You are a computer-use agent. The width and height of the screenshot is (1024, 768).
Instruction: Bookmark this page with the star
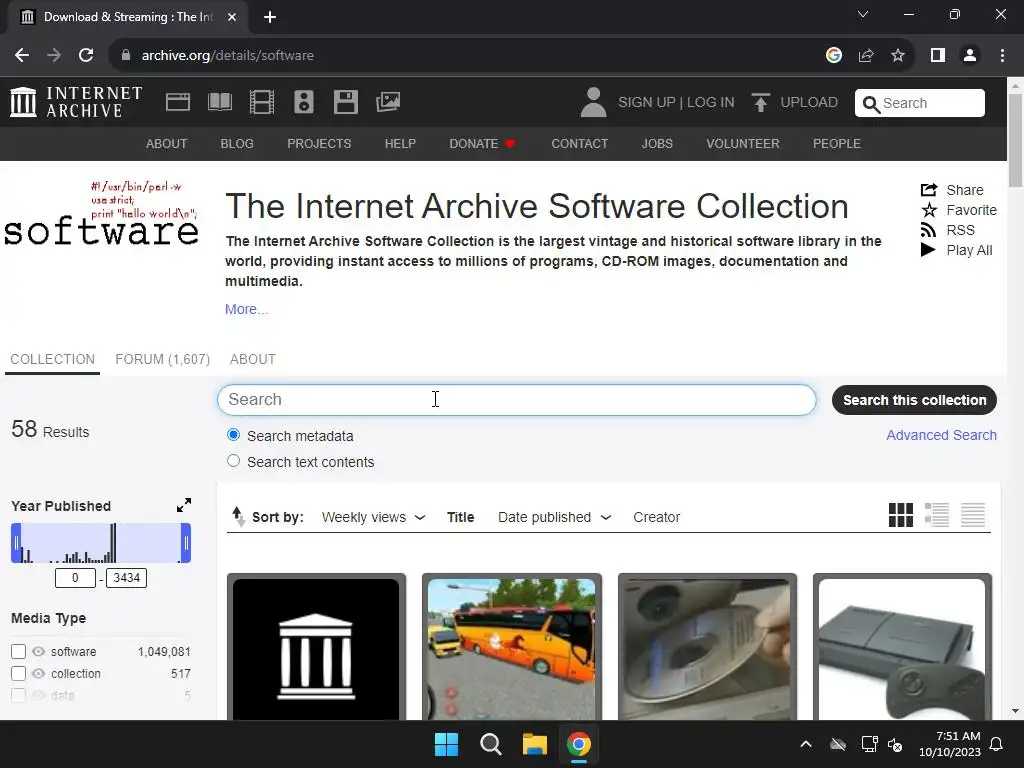(898, 56)
